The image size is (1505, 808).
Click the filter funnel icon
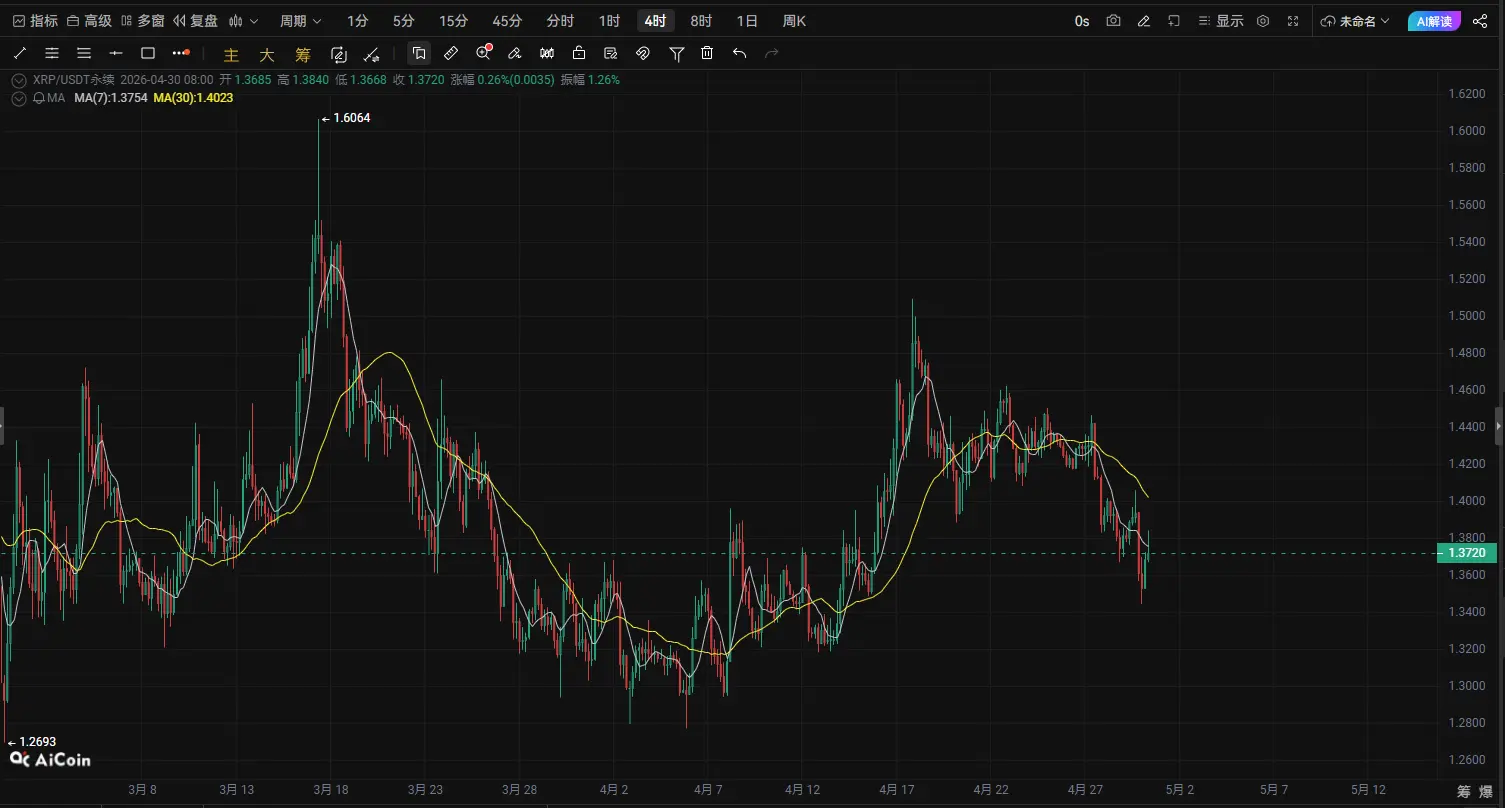pyautogui.click(x=676, y=53)
